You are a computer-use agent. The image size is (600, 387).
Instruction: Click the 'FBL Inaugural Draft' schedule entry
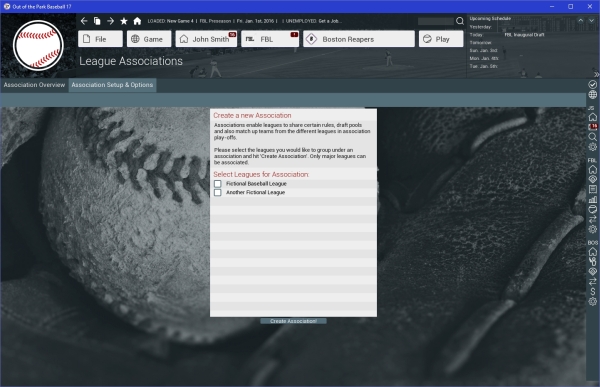click(x=524, y=35)
